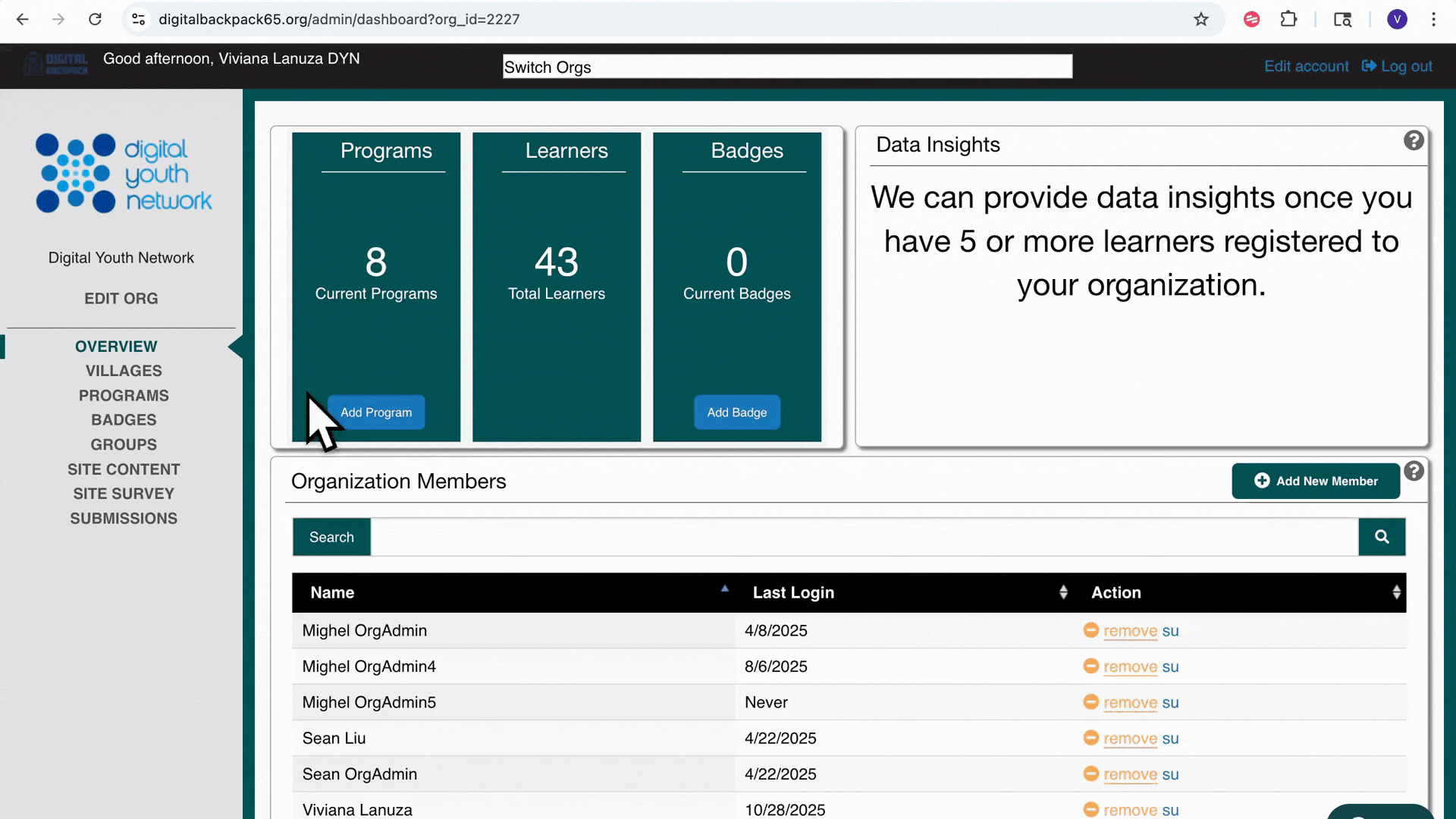Viewport: 1456px width, 819px height.
Task: Open Site Content in sidebar
Action: pyautogui.click(x=124, y=469)
